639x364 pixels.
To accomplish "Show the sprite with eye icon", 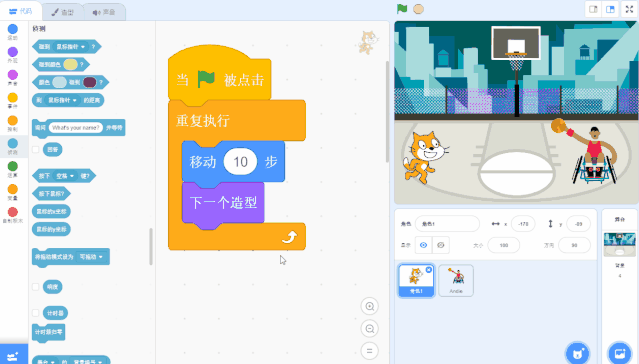I will 424,245.
